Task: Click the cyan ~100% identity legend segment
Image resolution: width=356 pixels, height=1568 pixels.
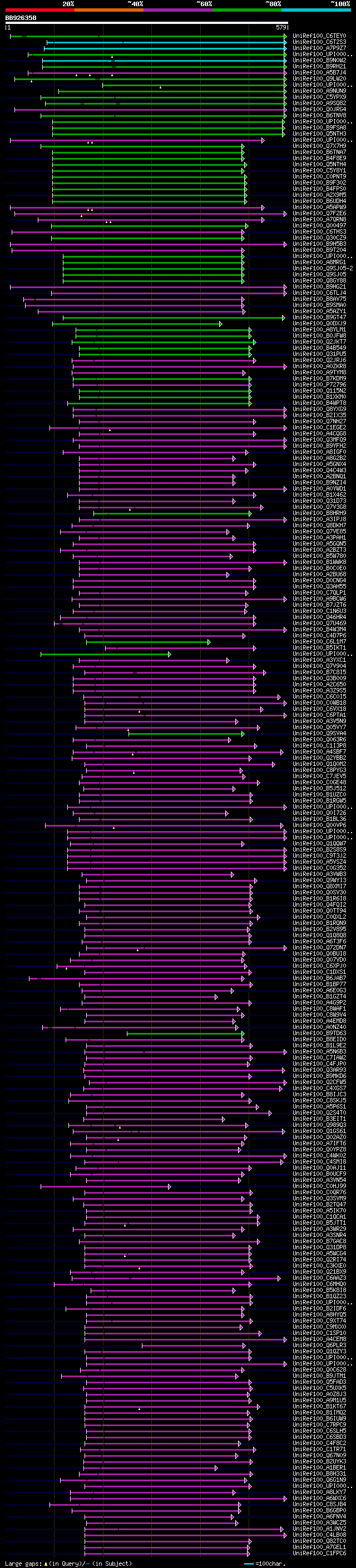Action: (316, 10)
